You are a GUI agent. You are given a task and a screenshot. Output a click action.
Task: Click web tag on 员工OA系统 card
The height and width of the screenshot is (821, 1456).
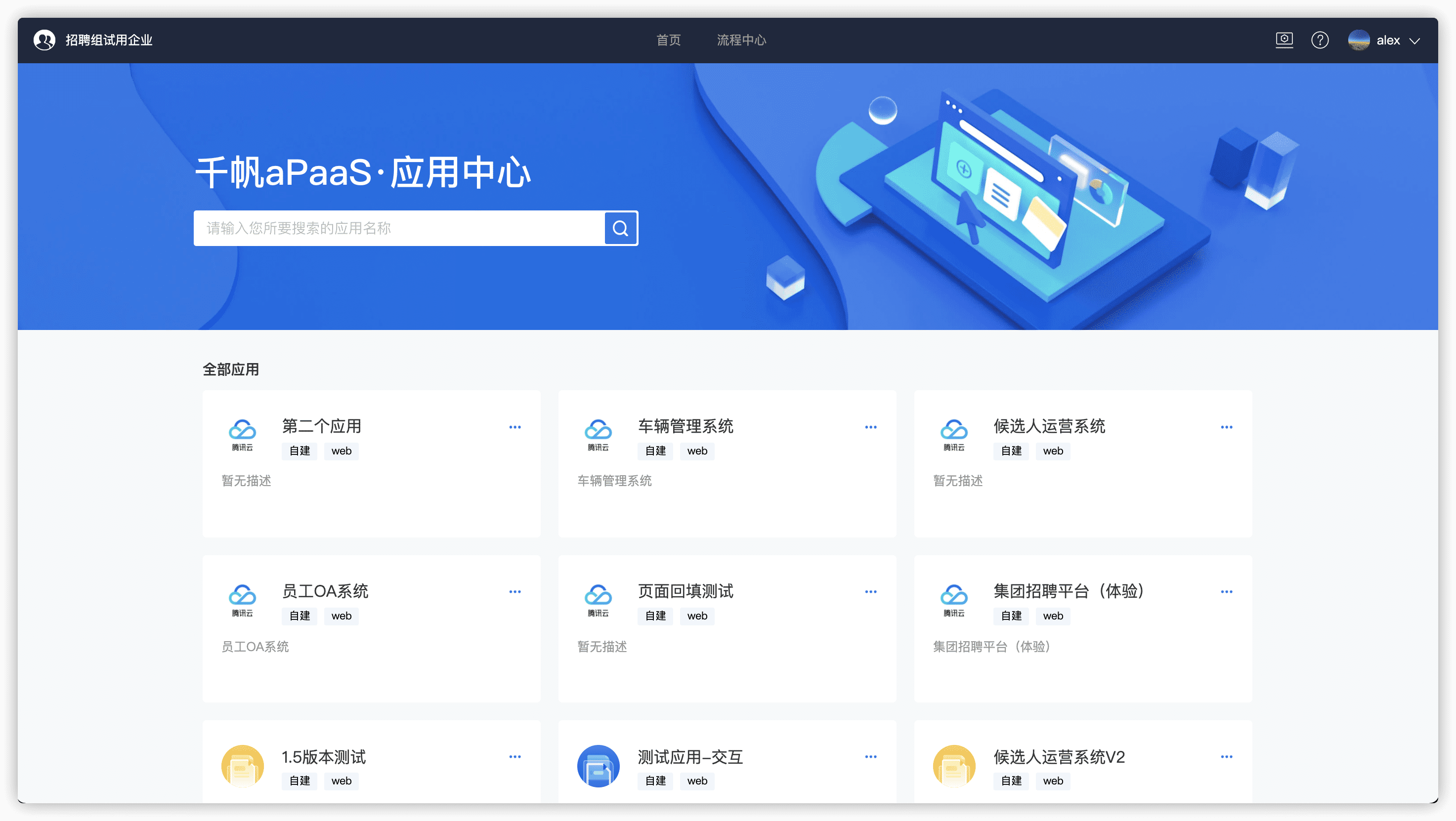[x=342, y=616]
